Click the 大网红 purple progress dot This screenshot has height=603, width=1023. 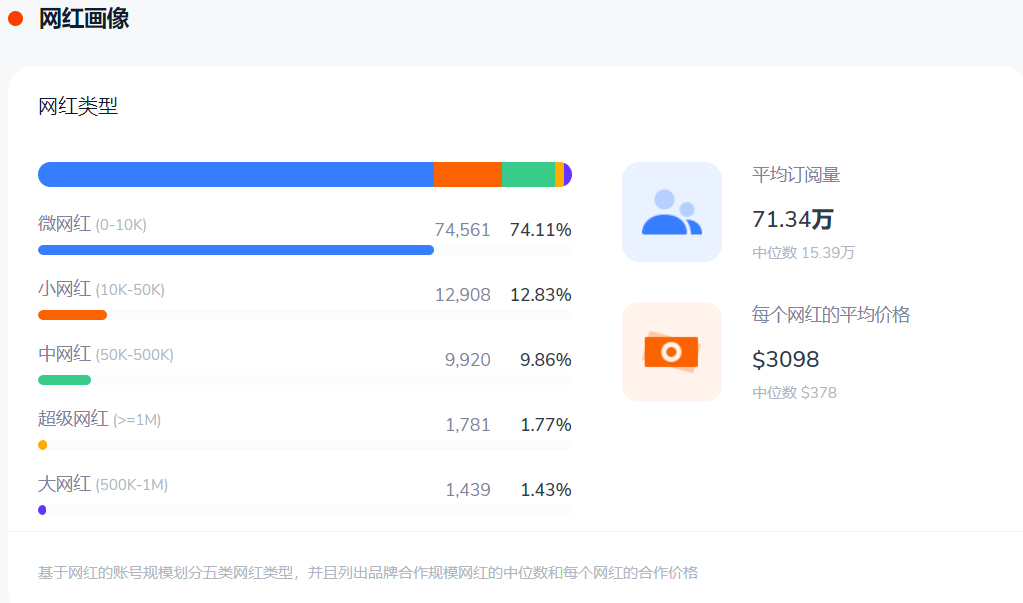42,510
